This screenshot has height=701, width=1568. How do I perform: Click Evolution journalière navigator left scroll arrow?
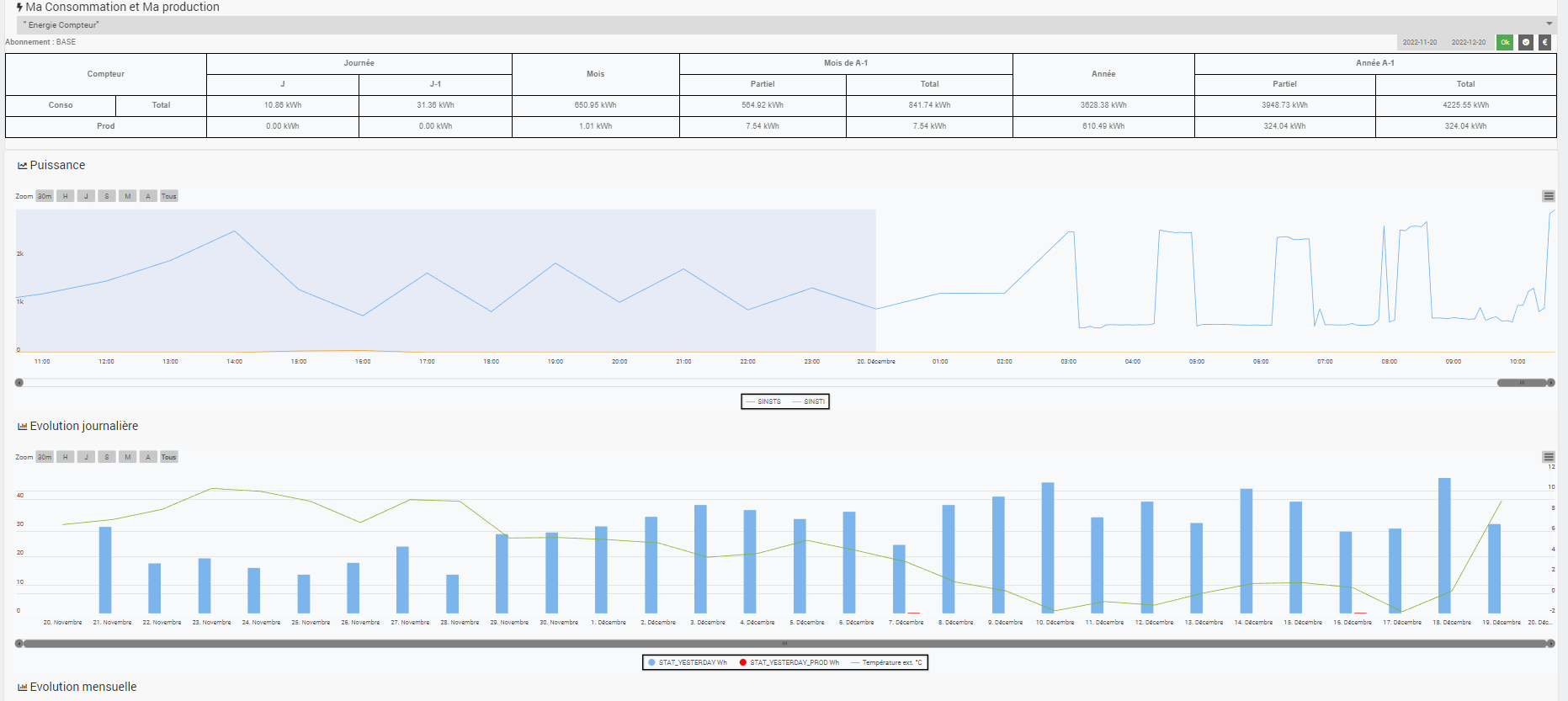click(19, 644)
